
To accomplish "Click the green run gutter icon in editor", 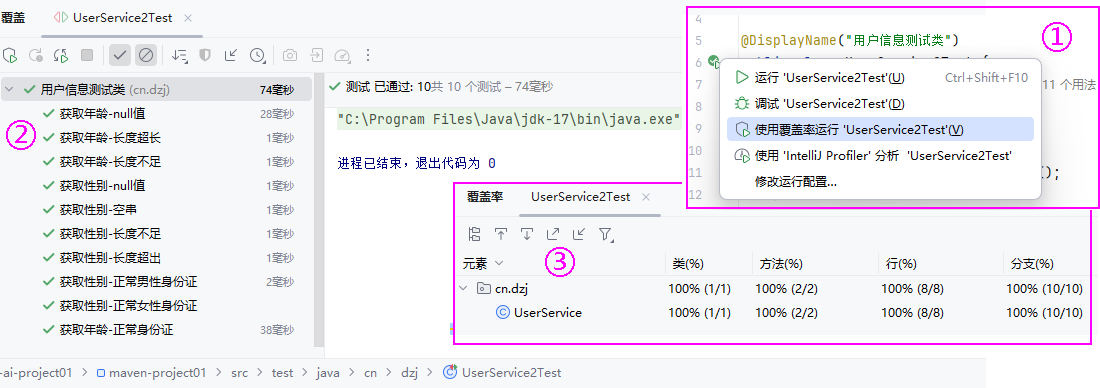I will point(714,61).
